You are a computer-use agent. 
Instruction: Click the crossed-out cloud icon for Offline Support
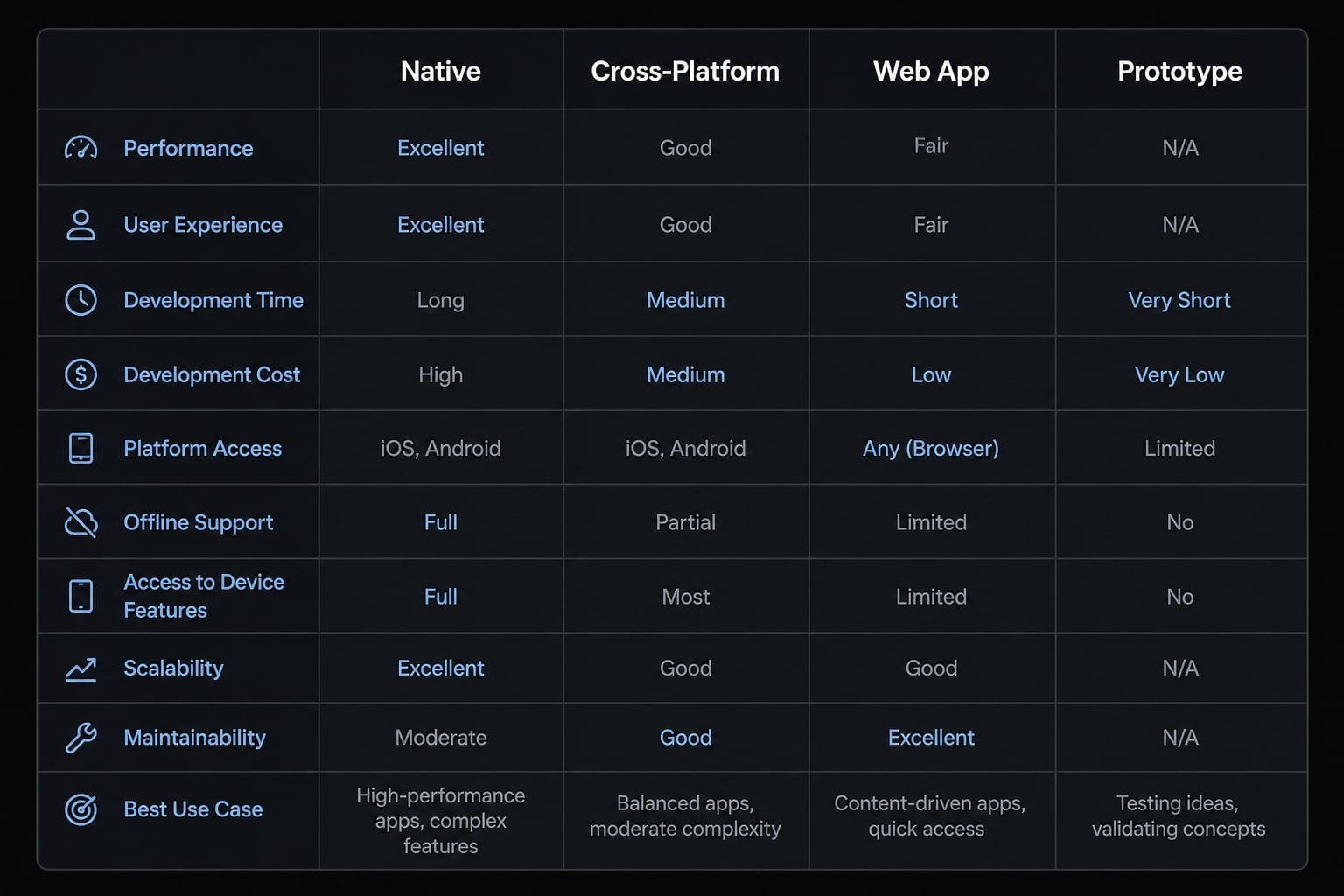pyautogui.click(x=80, y=522)
